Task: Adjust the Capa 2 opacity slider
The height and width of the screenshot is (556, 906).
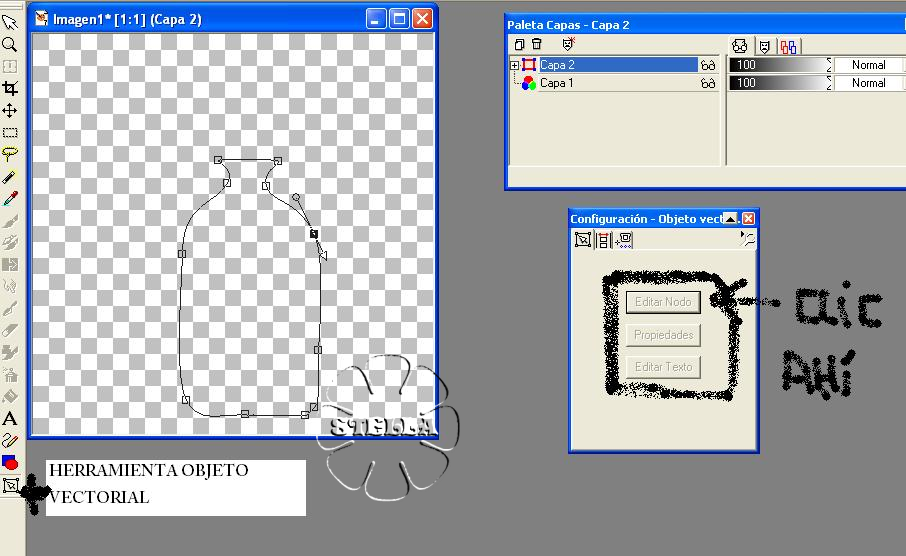Action: [780, 65]
